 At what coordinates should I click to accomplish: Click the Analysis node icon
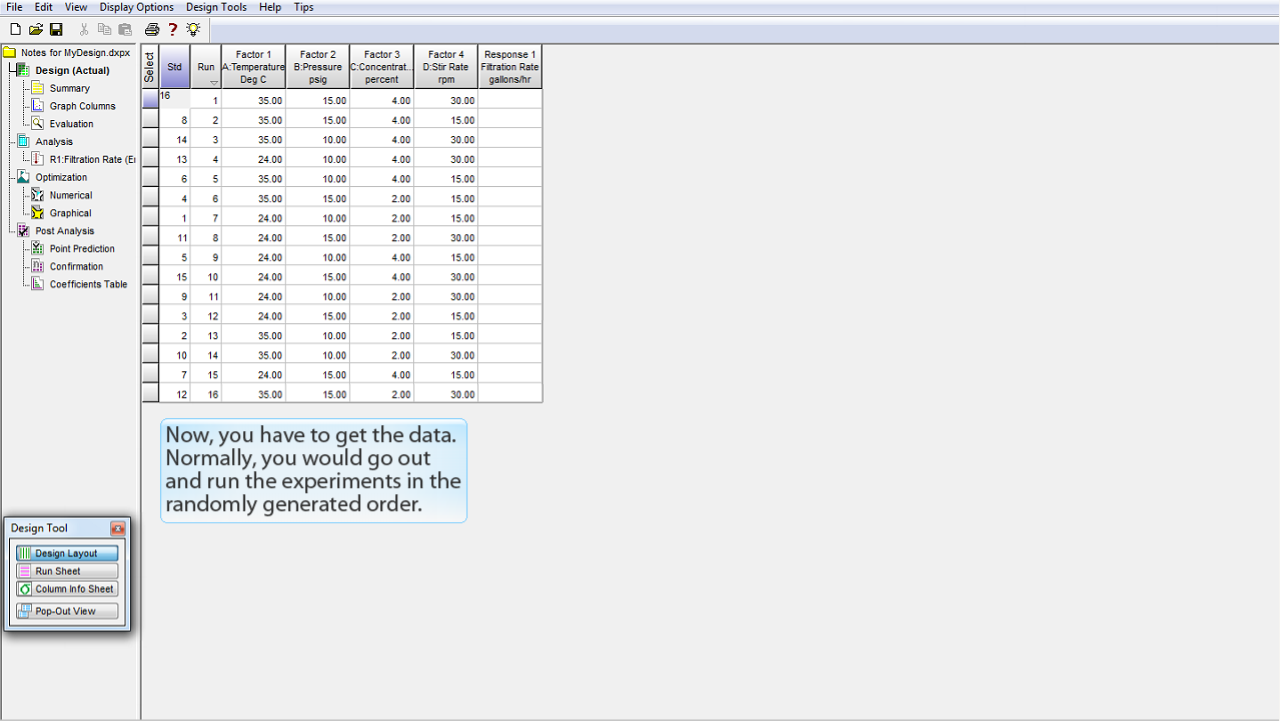(24, 142)
